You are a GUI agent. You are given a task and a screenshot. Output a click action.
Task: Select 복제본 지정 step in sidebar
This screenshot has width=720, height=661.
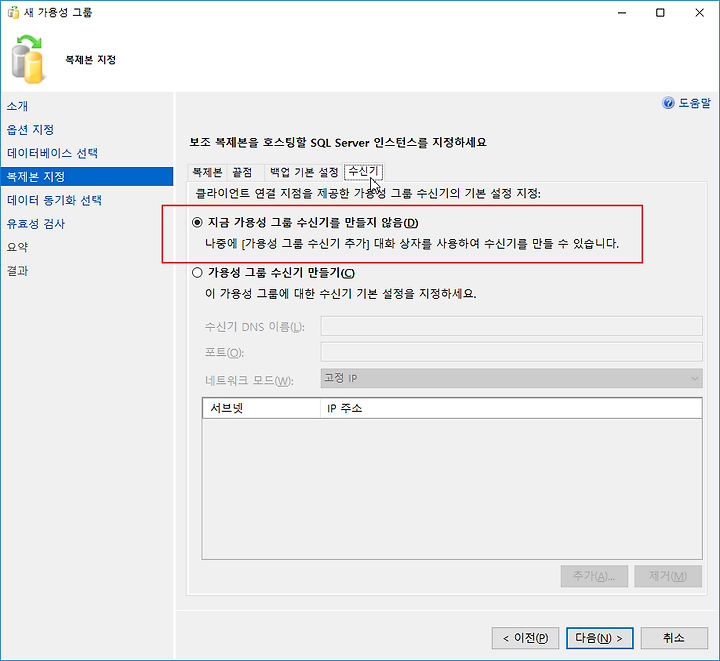pos(87,177)
